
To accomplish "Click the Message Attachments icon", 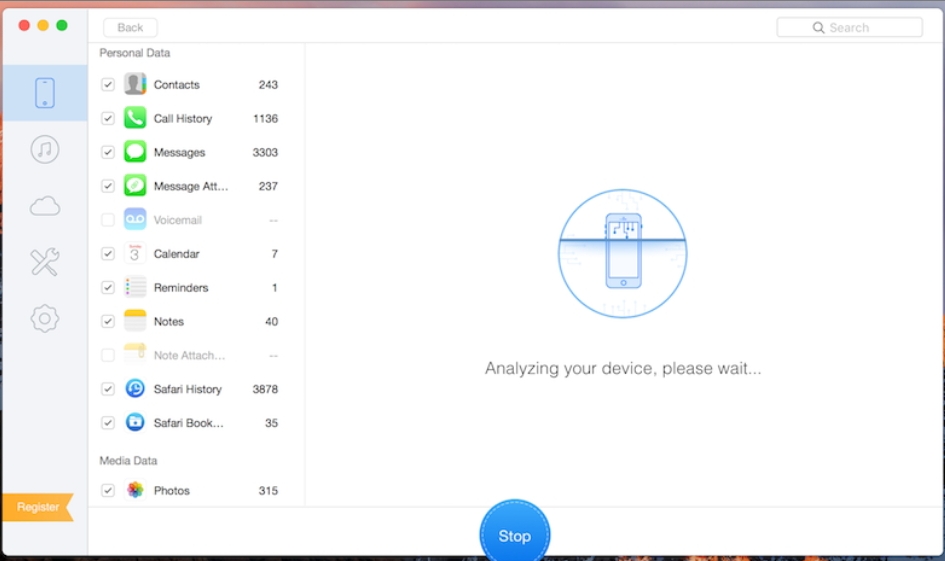I will (x=135, y=186).
